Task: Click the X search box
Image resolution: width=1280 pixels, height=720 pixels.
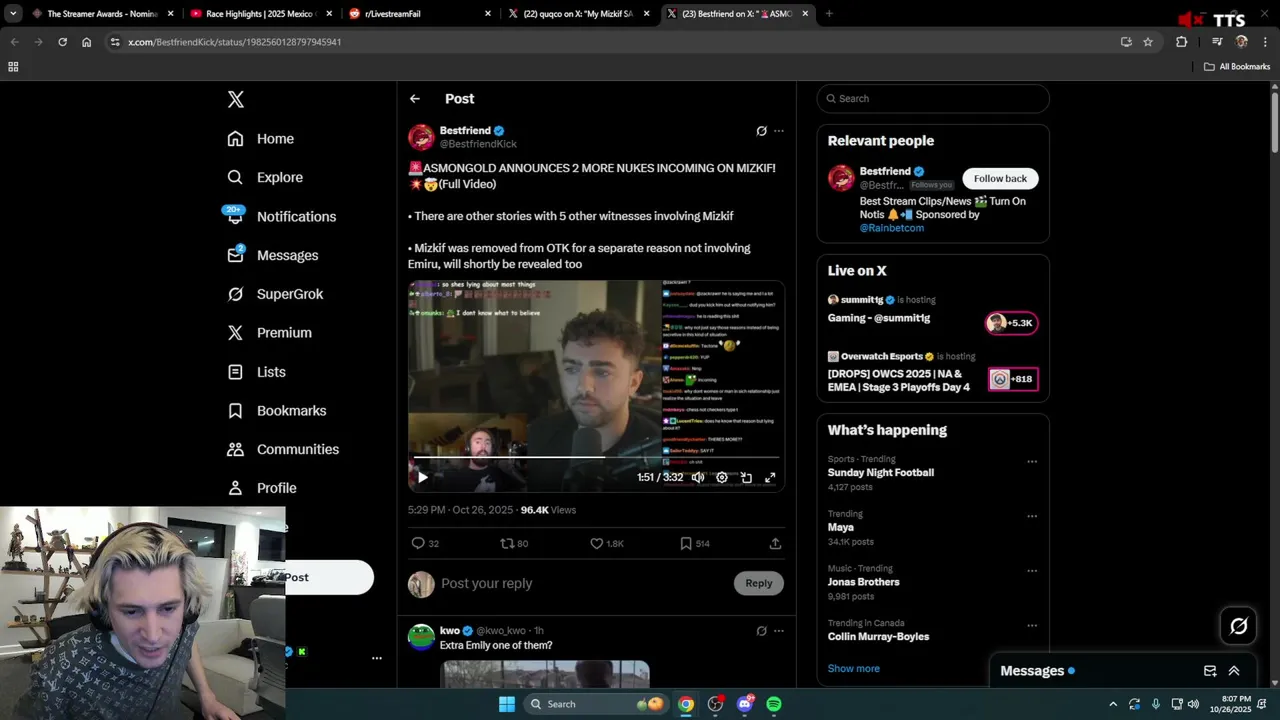Action: (933, 99)
